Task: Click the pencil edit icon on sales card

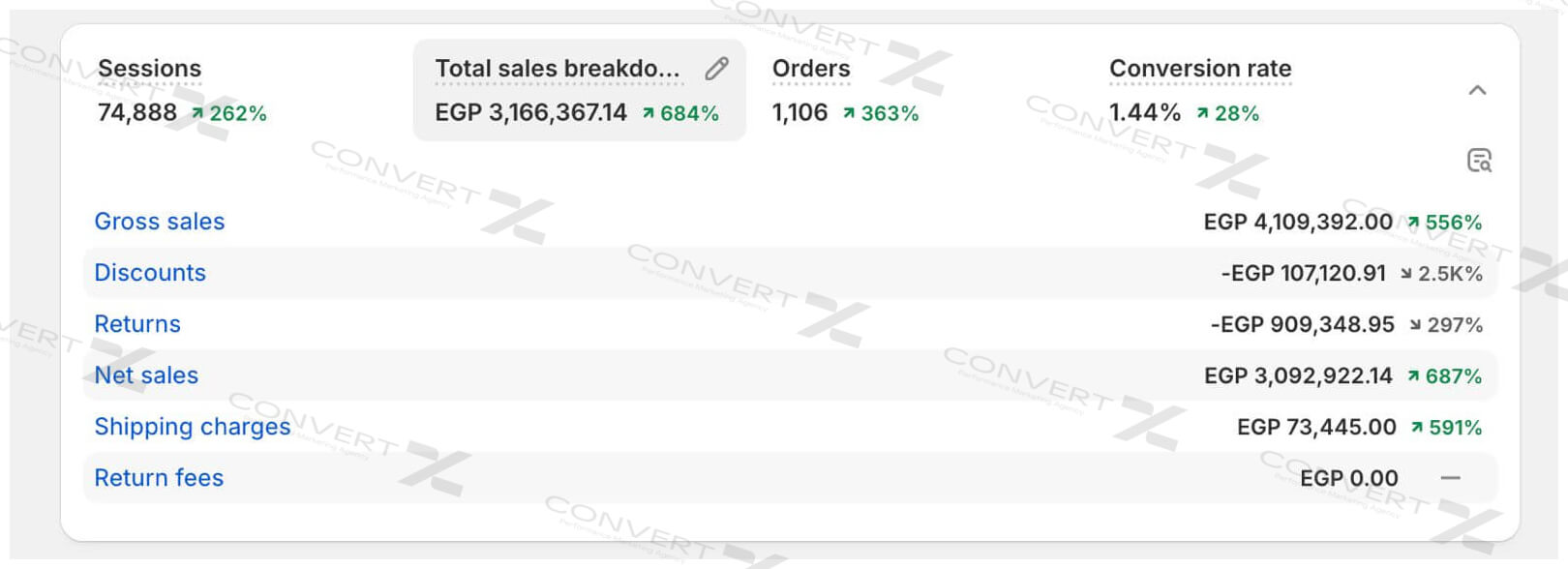Action: pos(716,69)
